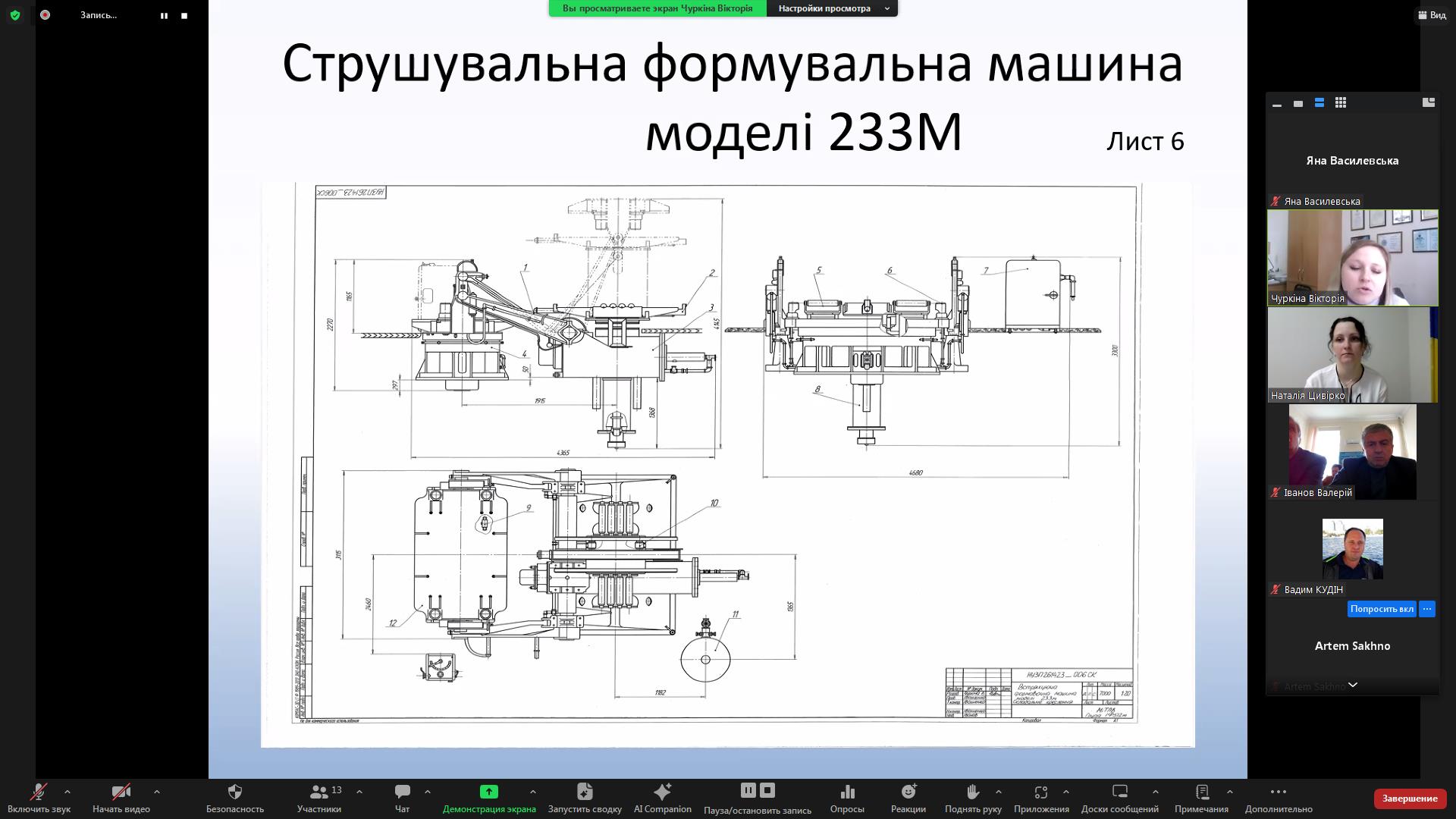Switch to grid gallery thumbnail view
Image resolution: width=1456 pixels, height=819 pixels.
(1341, 102)
